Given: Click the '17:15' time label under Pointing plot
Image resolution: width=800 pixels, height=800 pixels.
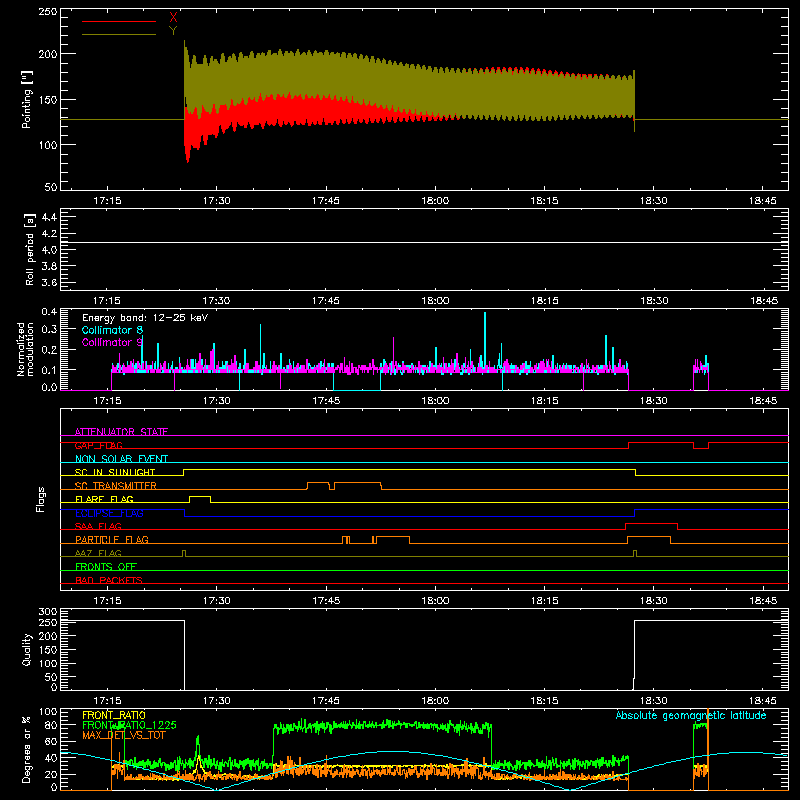Looking at the screenshot, I should click(107, 201).
